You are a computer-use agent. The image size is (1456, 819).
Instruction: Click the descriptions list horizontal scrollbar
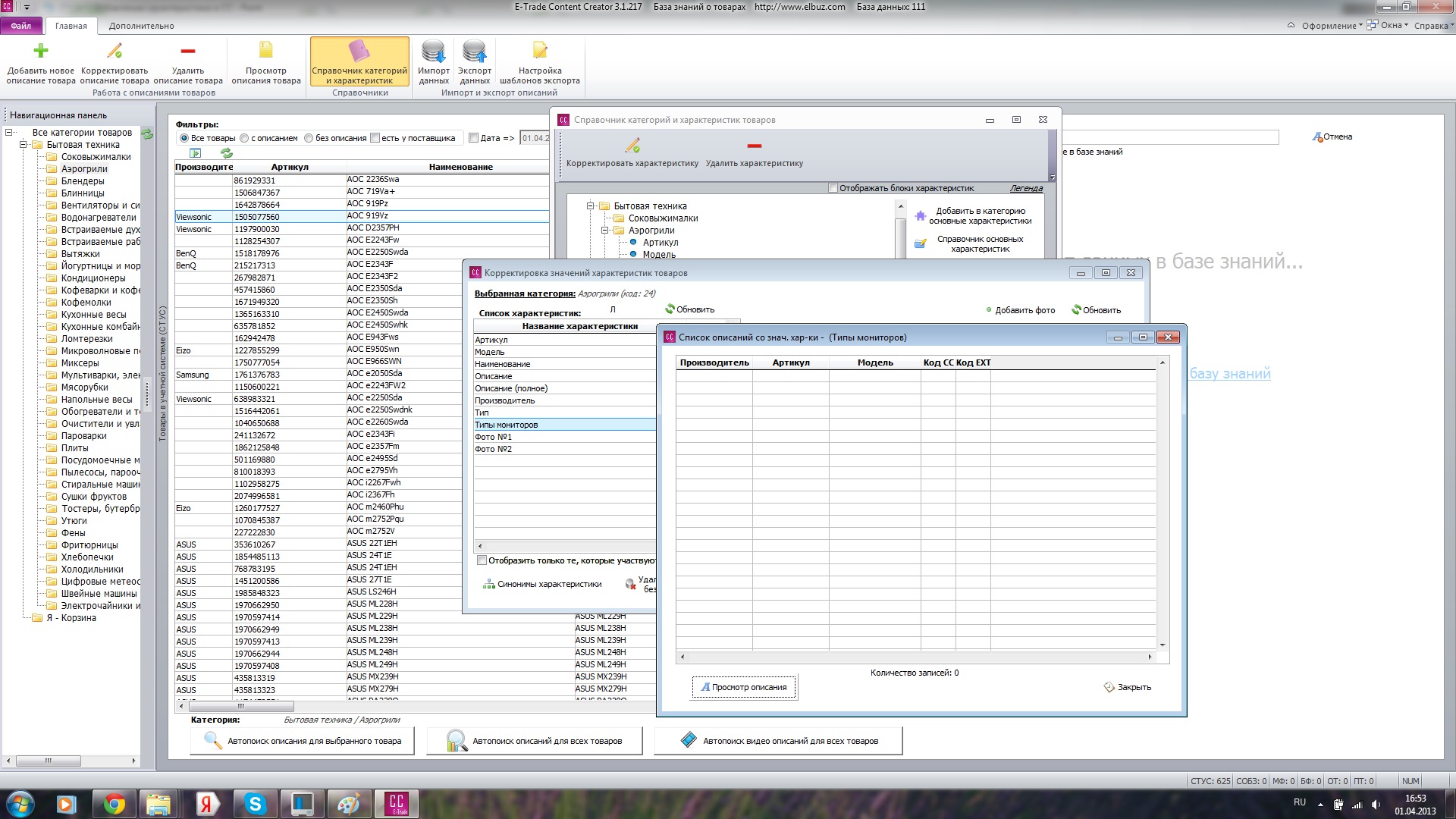coord(916,657)
